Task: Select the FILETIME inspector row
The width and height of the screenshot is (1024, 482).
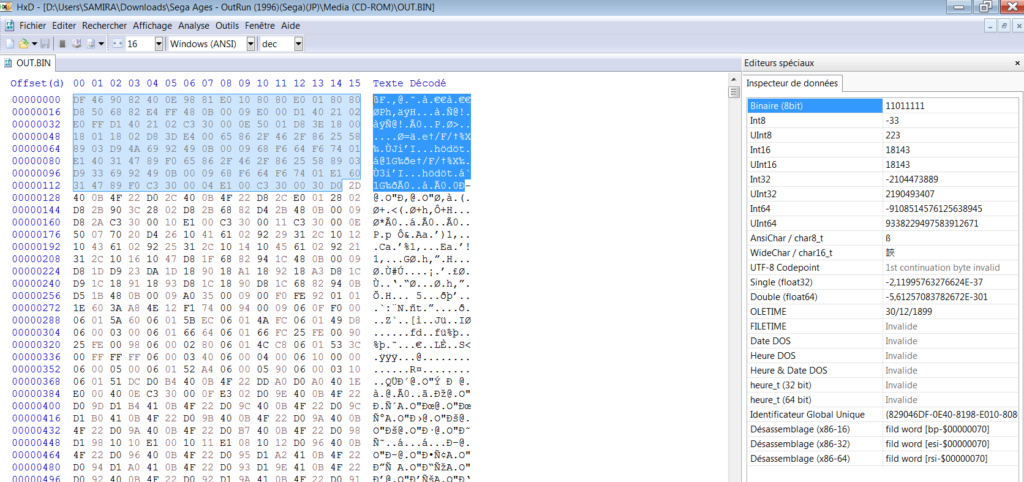Action: 884,326
